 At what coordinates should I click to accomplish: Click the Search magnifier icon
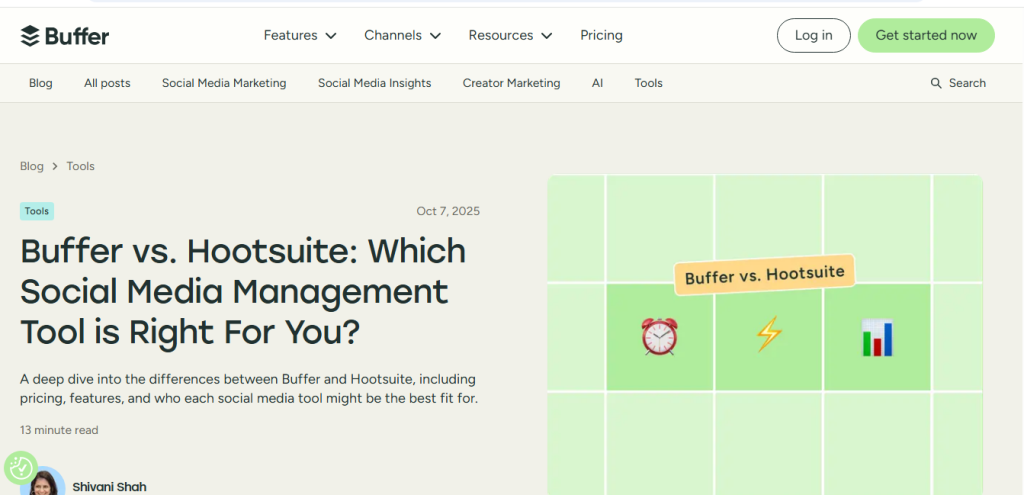coord(936,83)
